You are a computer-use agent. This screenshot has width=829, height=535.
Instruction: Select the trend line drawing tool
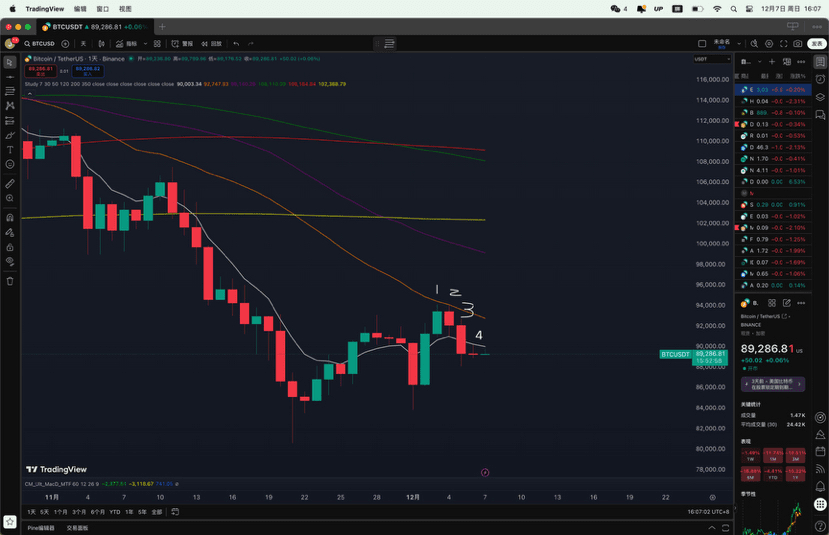tap(10, 77)
